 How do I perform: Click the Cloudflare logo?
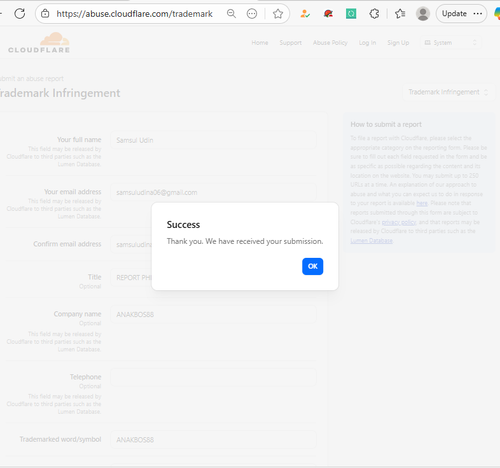39,43
